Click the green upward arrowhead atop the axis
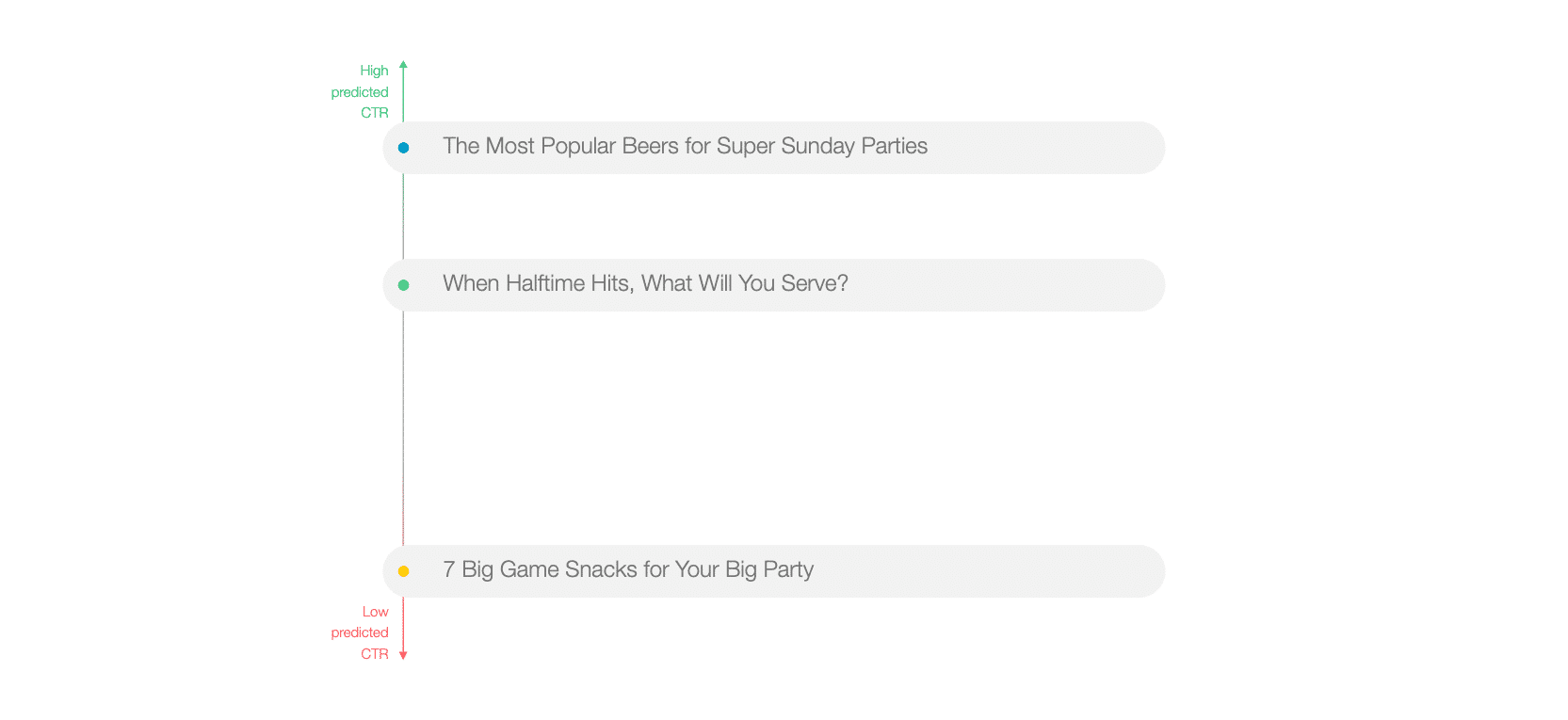The image size is (1568, 720). pos(403,64)
